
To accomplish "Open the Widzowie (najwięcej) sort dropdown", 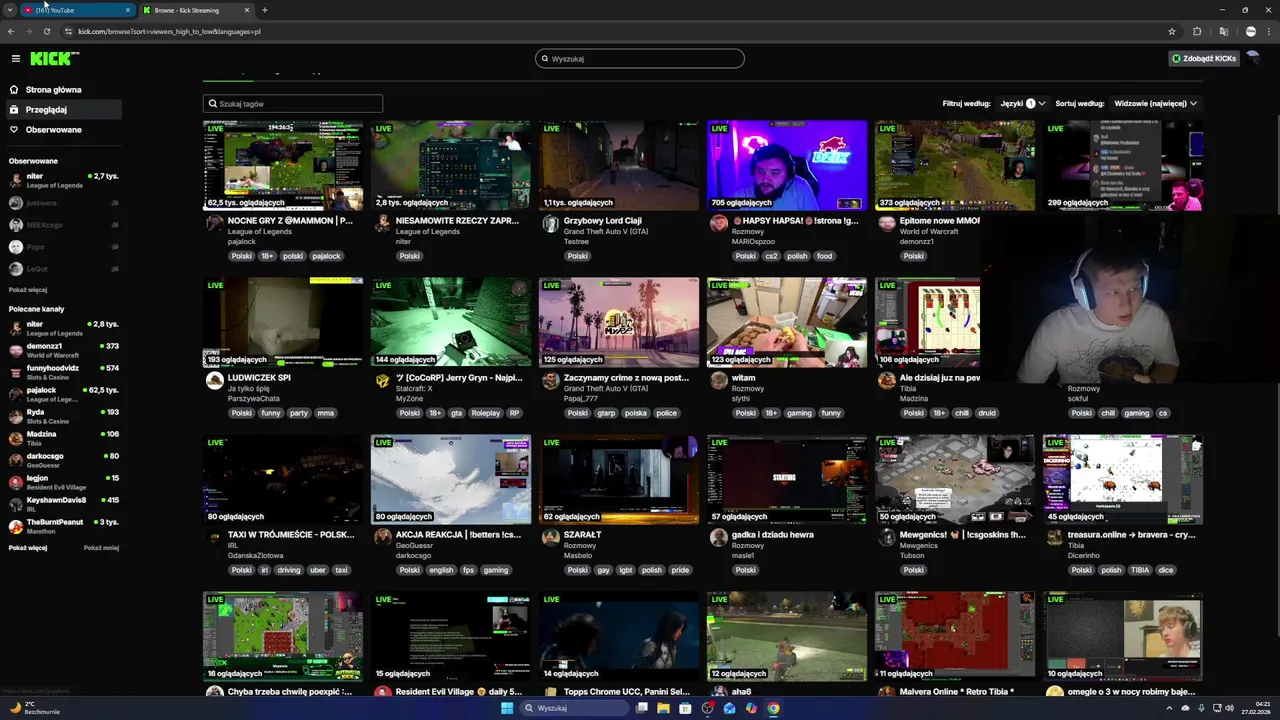I will click(x=1155, y=104).
